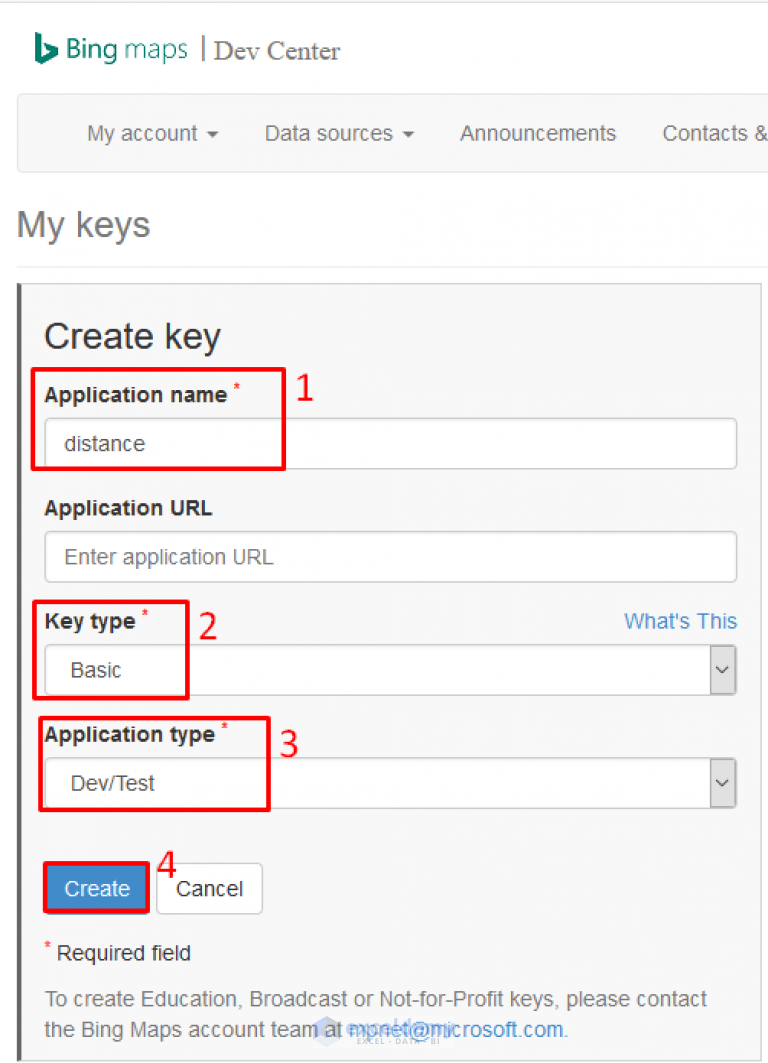The image size is (768, 1063).
Task: Click the My keys page heading
Action: tap(83, 224)
